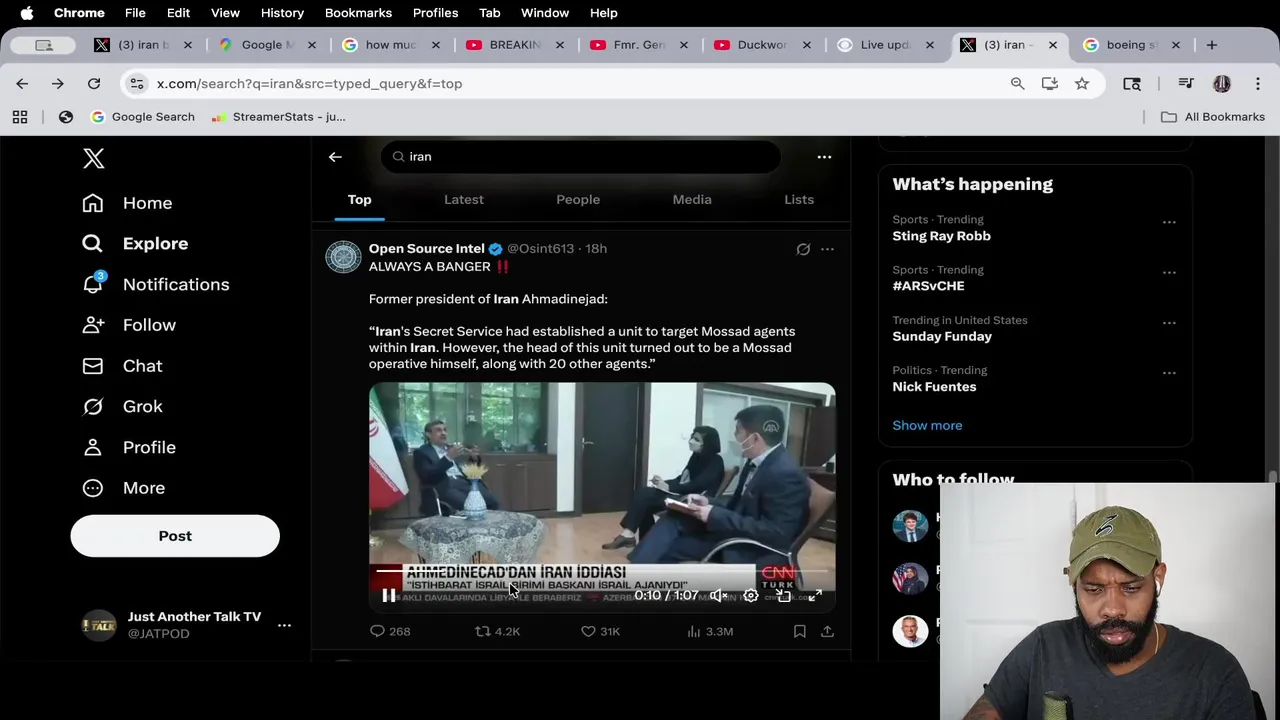Pause the Ahmadinejad video
The width and height of the screenshot is (1280, 720).
click(389, 596)
